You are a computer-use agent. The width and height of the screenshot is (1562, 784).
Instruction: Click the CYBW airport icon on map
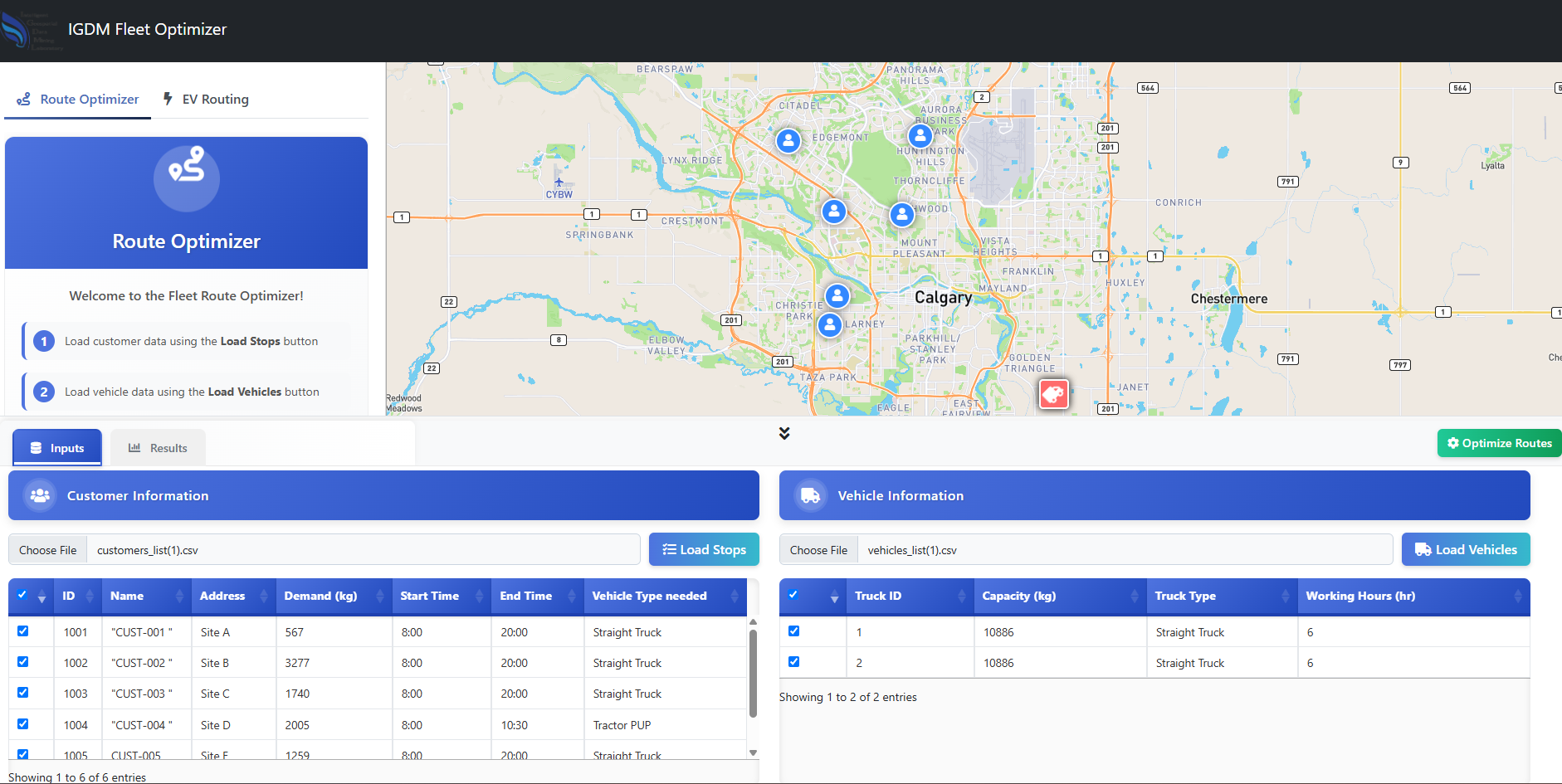559,183
